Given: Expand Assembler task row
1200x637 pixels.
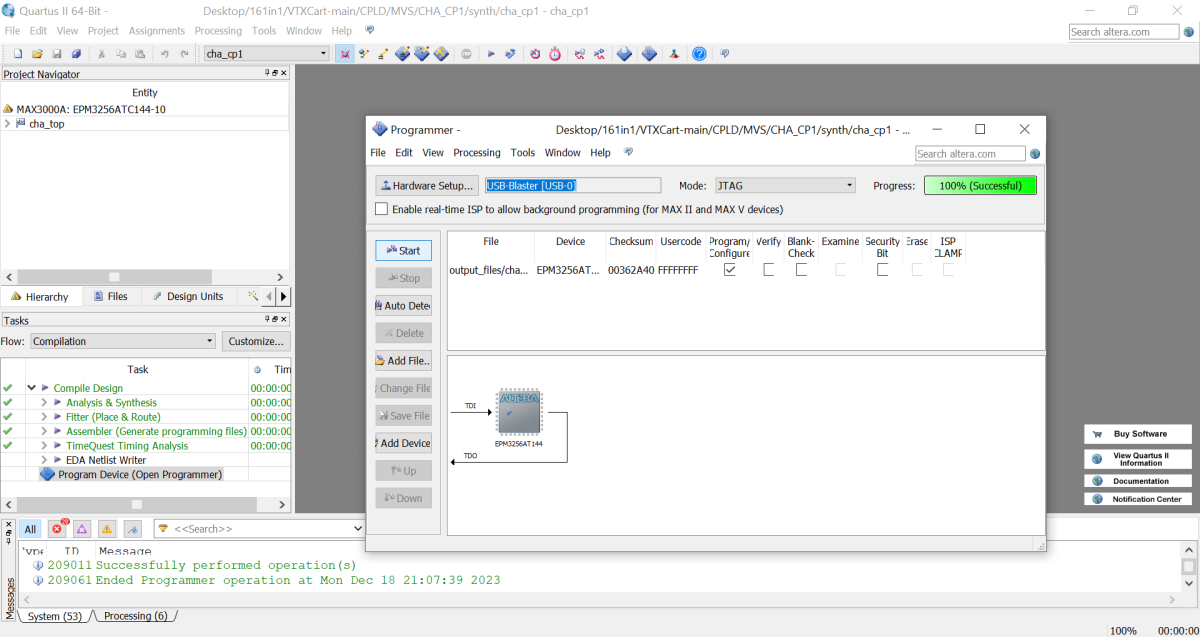Looking at the screenshot, I should pos(44,432).
